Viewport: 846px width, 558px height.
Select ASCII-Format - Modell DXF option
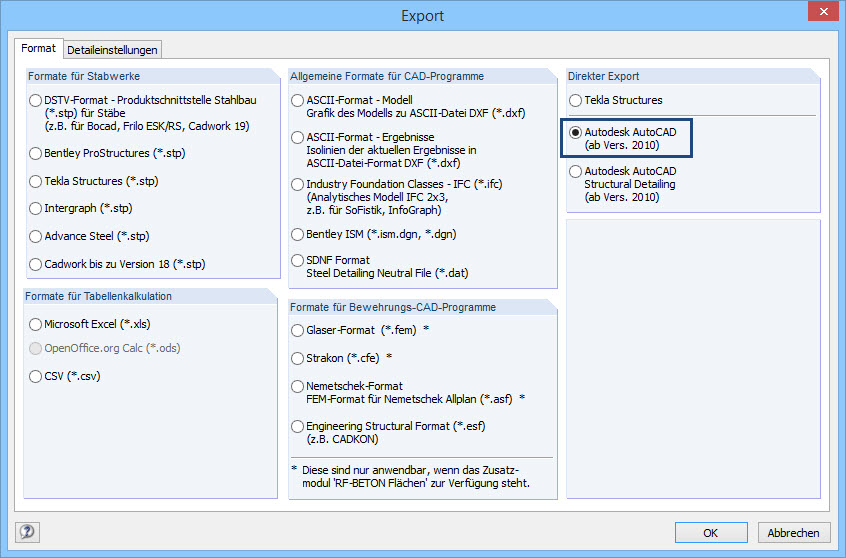click(x=298, y=100)
